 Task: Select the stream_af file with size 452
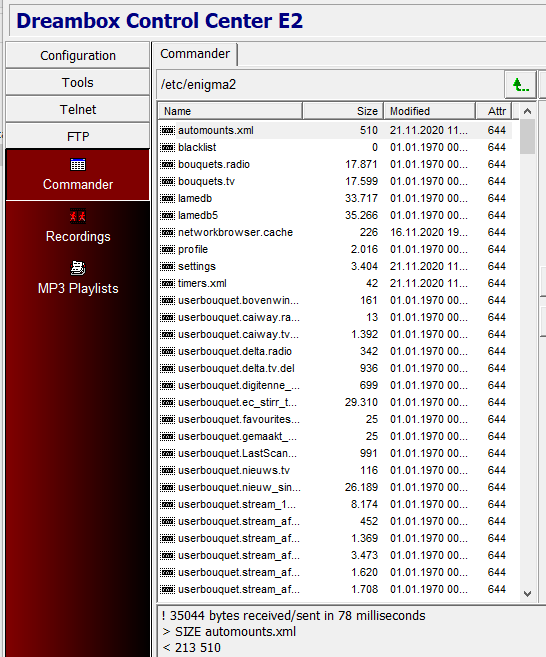(239, 521)
